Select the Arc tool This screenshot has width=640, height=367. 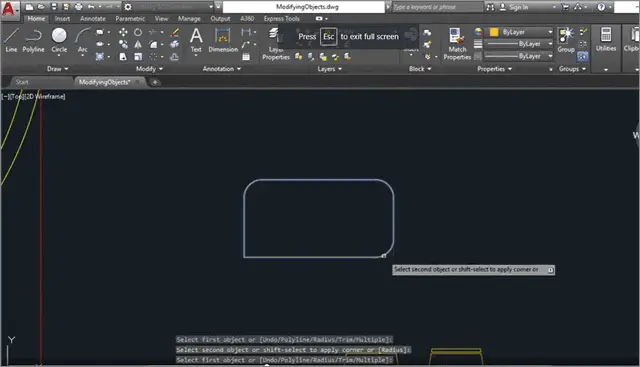[x=82, y=40]
